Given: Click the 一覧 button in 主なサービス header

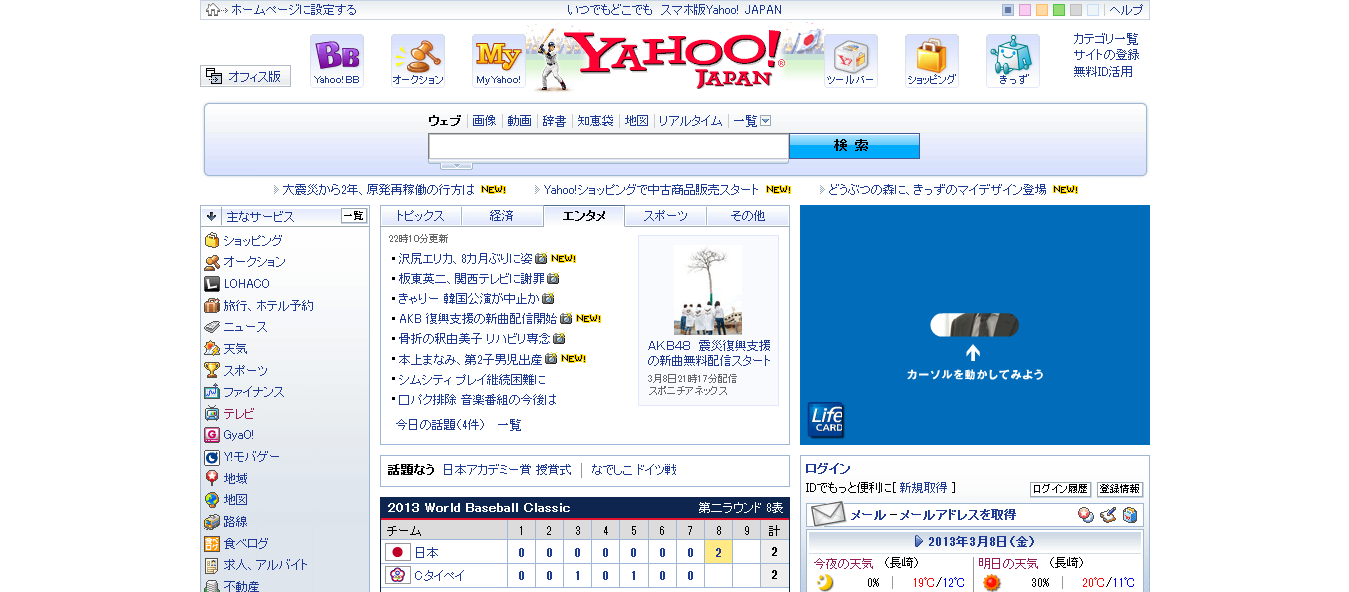Looking at the screenshot, I should [354, 215].
